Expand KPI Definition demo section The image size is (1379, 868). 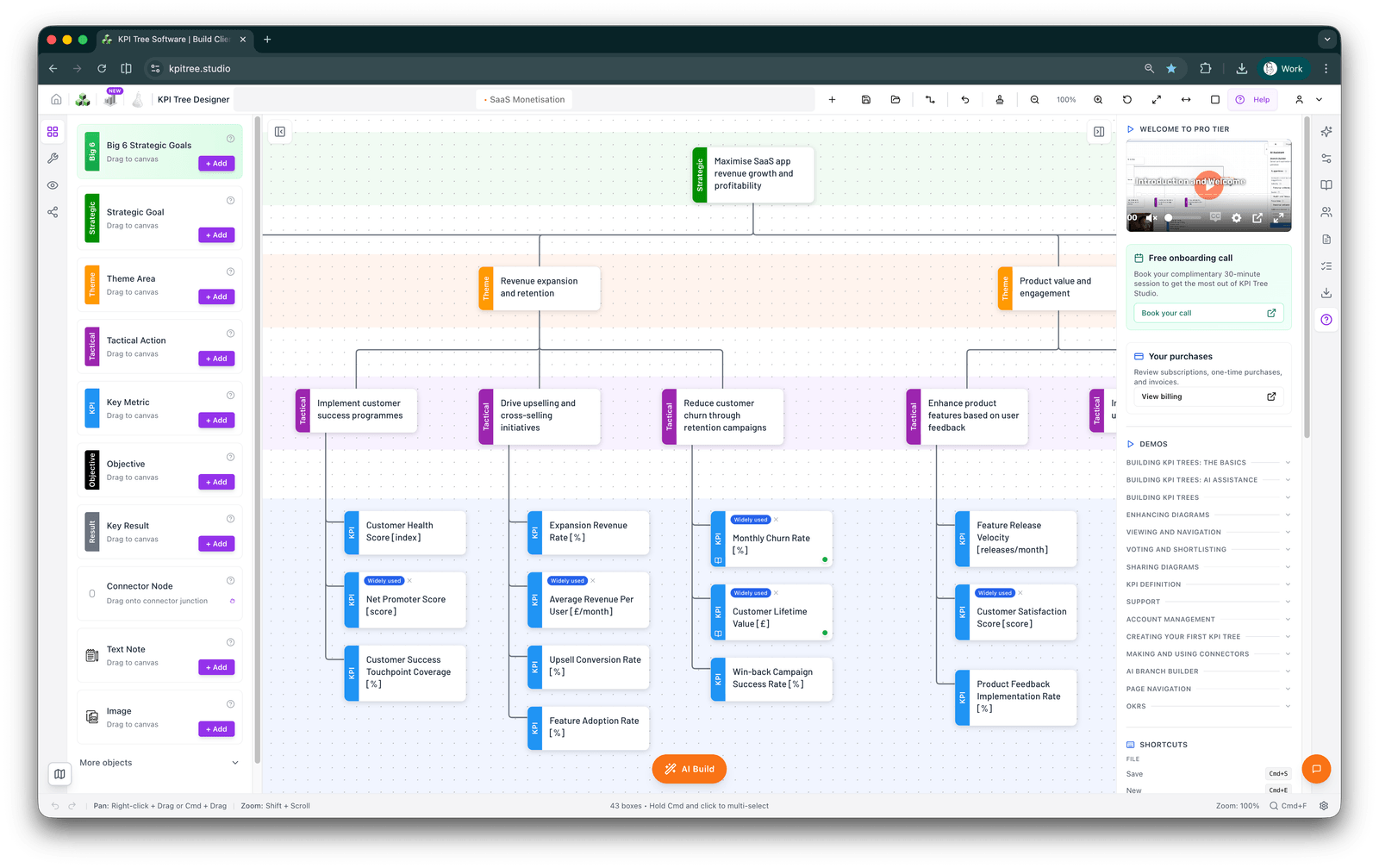[x=1207, y=584]
